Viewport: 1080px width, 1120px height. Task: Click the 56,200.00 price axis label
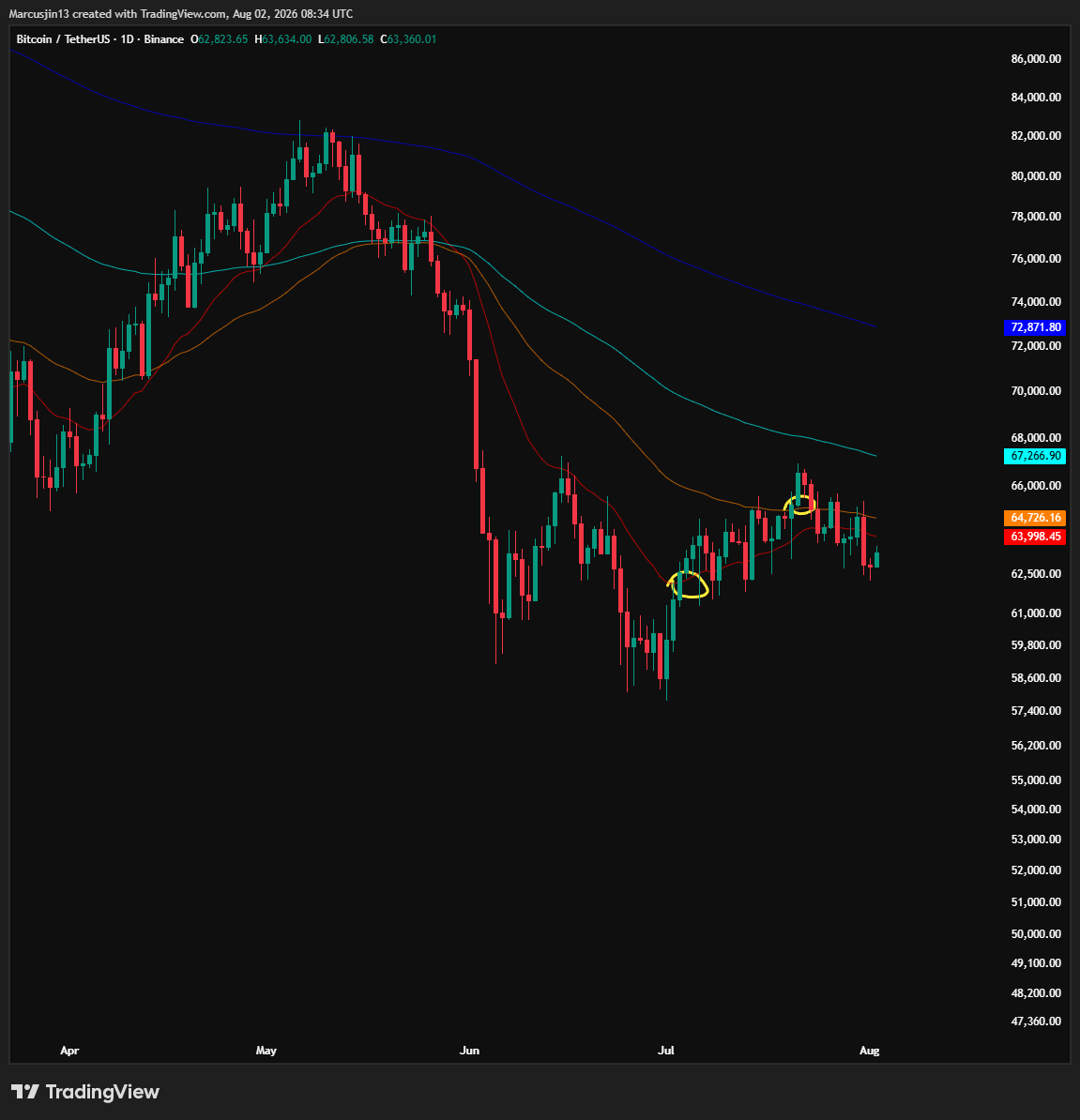[1036, 745]
